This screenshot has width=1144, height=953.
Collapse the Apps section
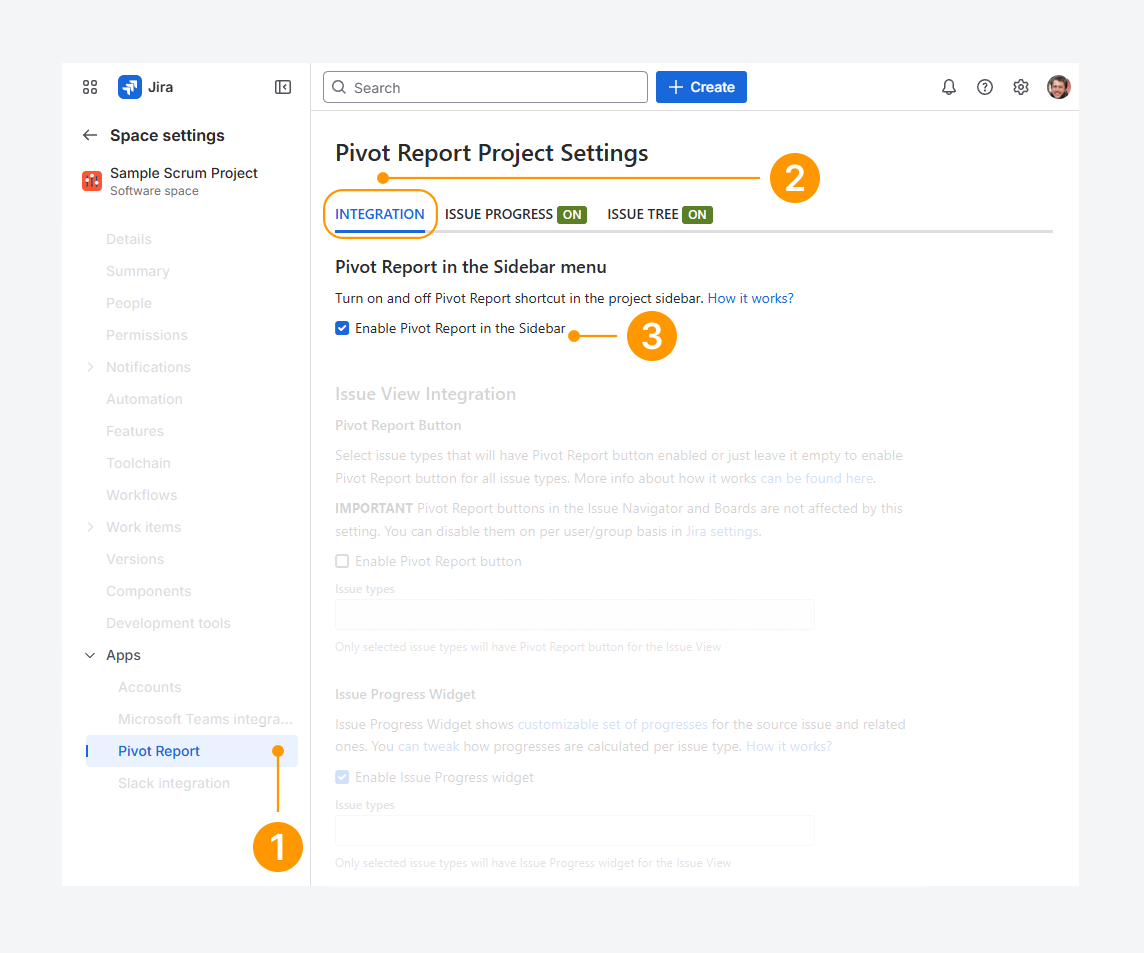[x=90, y=655]
